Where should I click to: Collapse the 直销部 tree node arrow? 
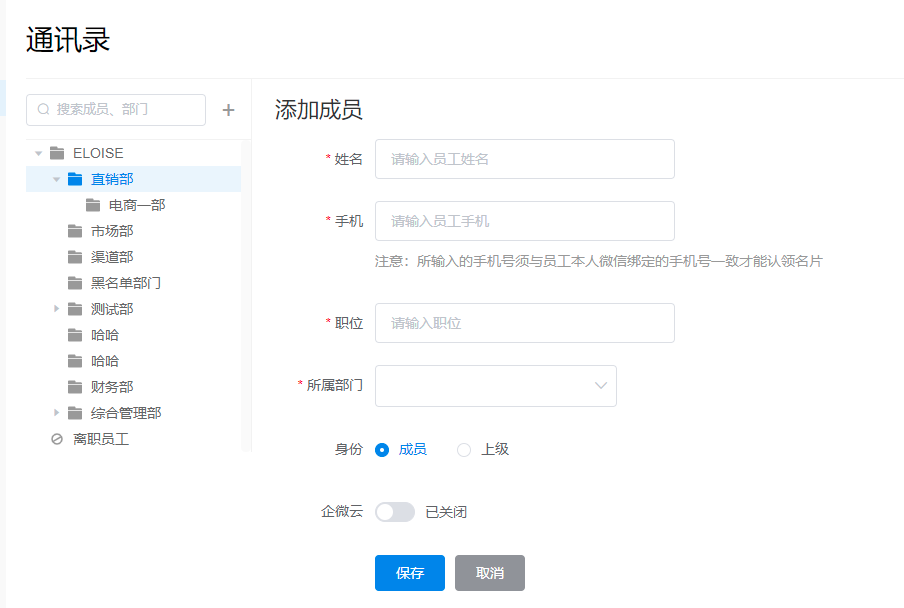[x=57, y=179]
